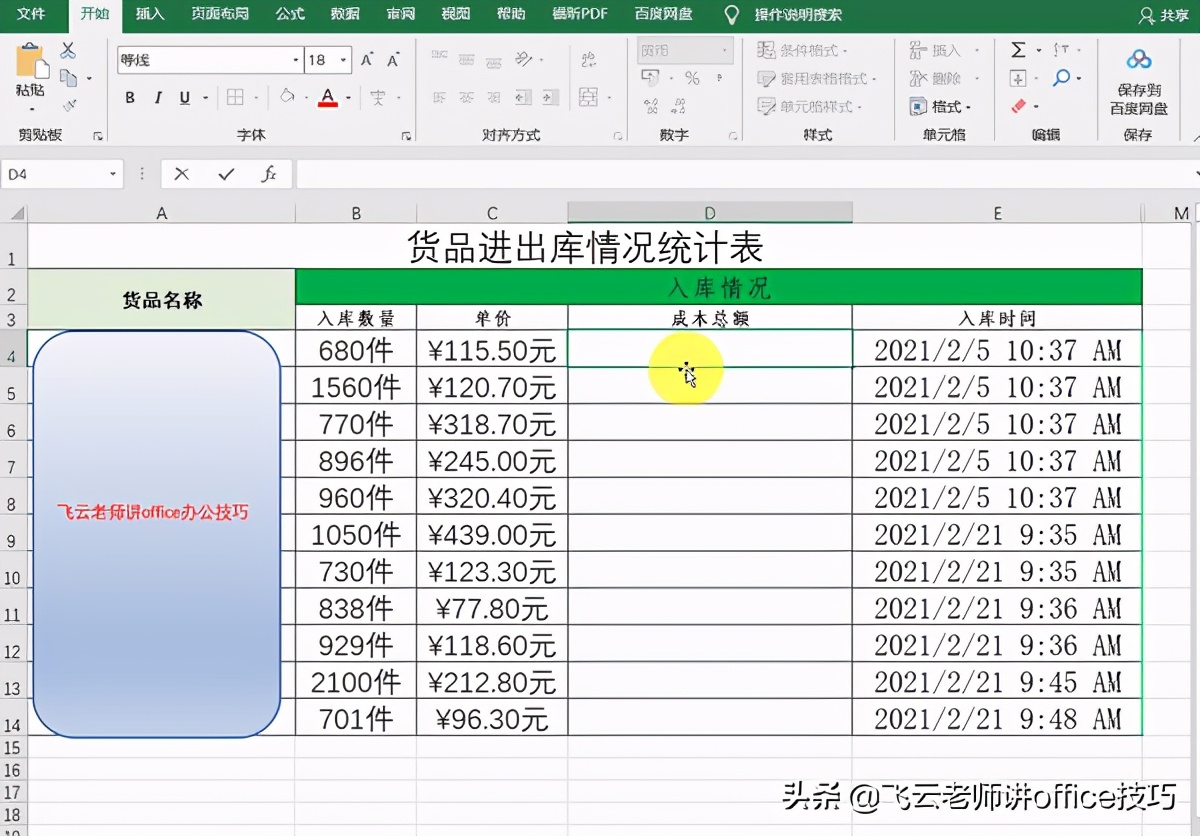Expand the Name Box D4 dropdown
Viewport: 1200px width, 836px height.
click(x=113, y=174)
